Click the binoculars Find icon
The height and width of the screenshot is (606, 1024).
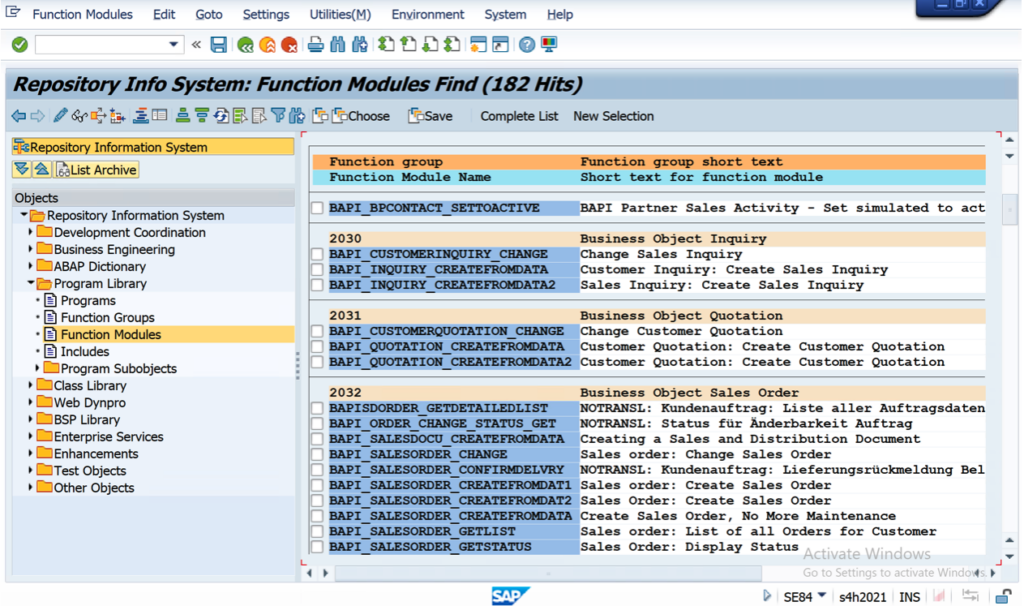338,44
